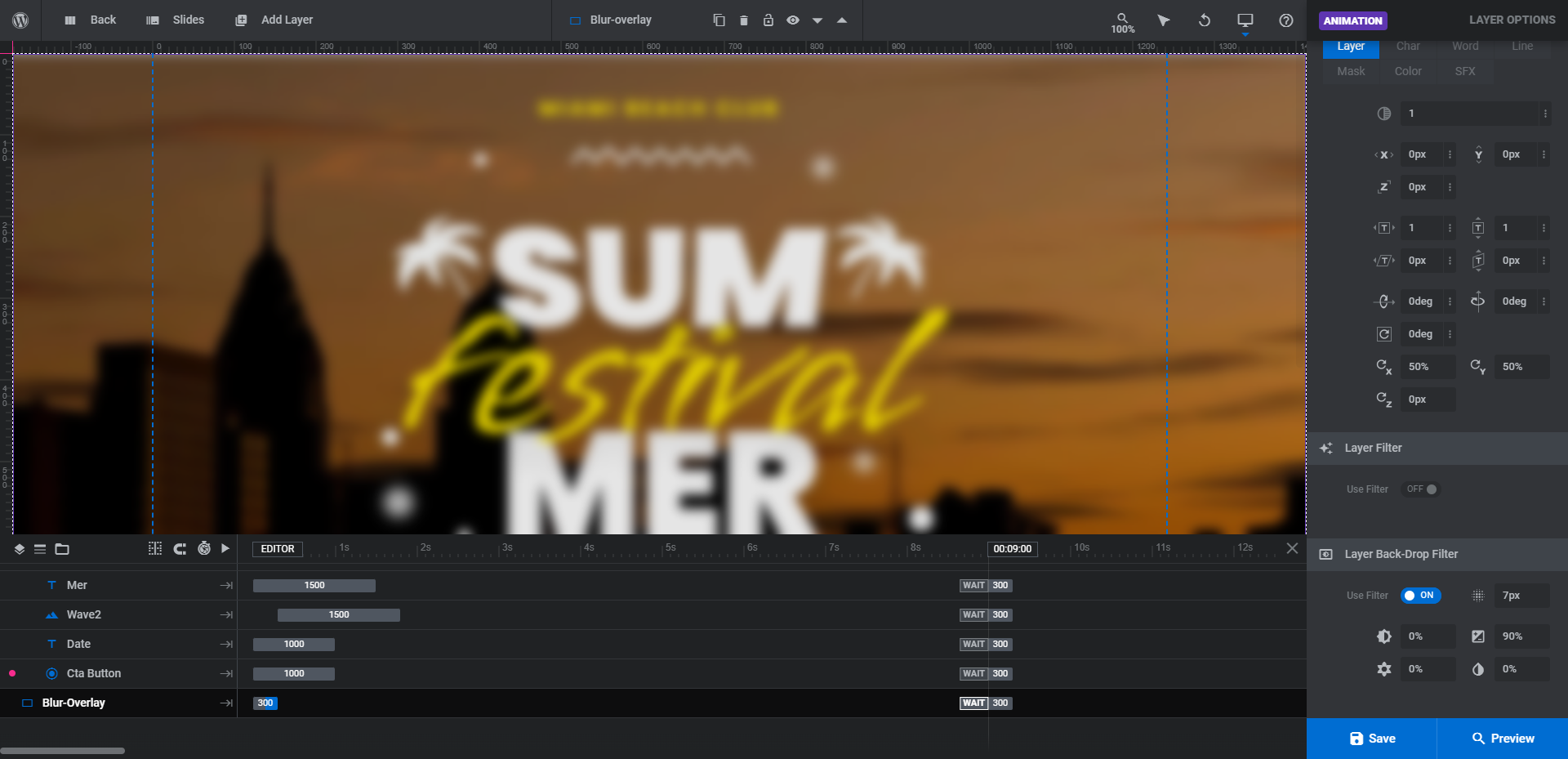Go back with the Back button

pyautogui.click(x=91, y=20)
